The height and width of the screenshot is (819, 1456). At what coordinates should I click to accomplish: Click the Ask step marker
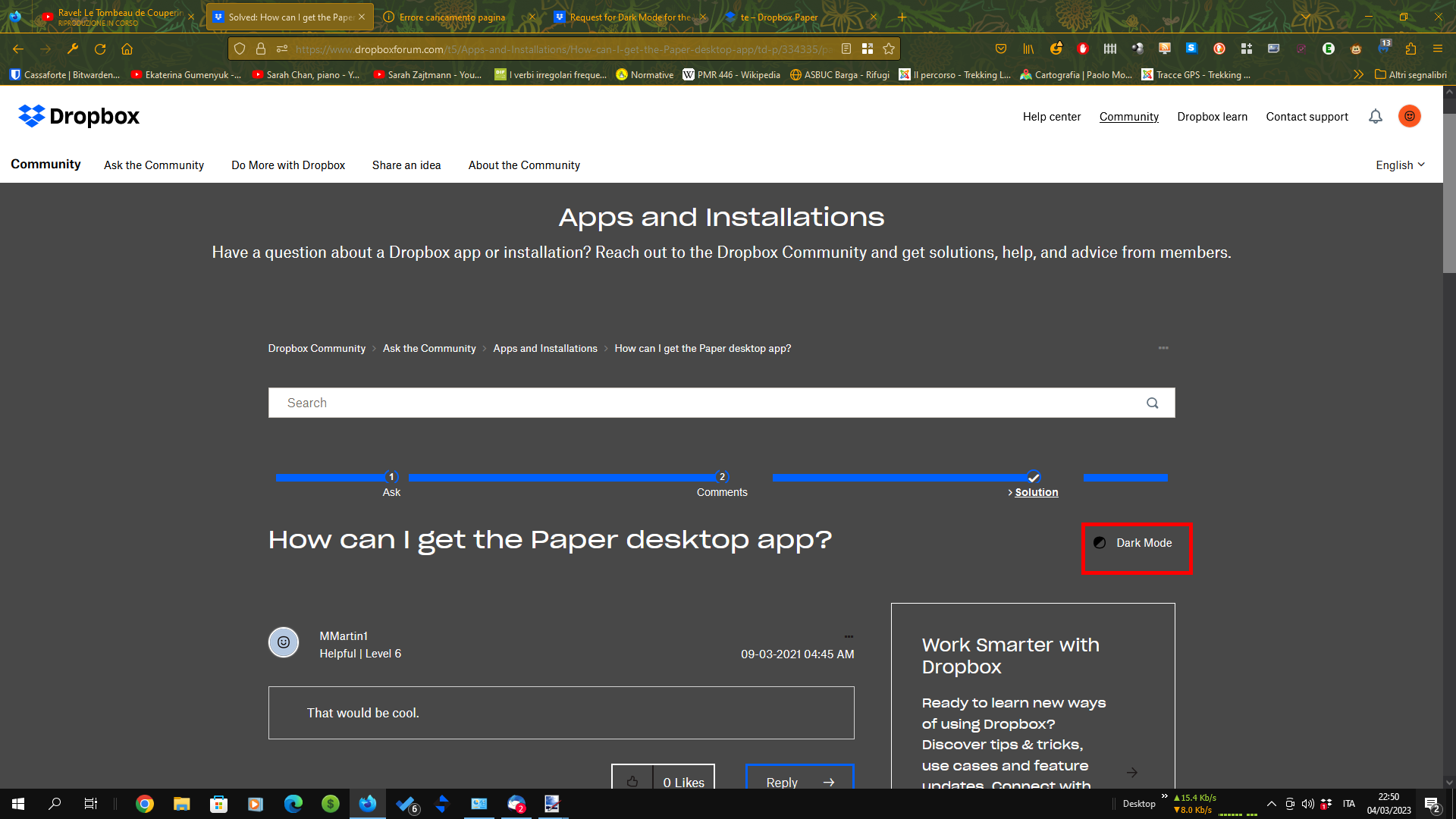pos(391,477)
